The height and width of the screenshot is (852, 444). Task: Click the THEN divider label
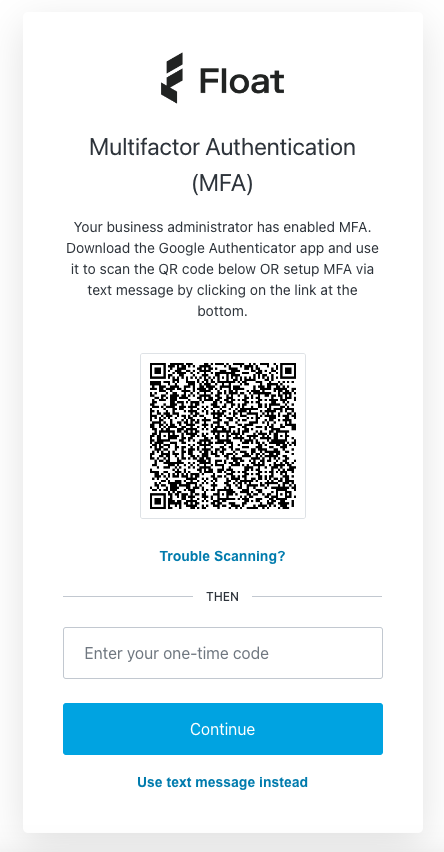(222, 597)
